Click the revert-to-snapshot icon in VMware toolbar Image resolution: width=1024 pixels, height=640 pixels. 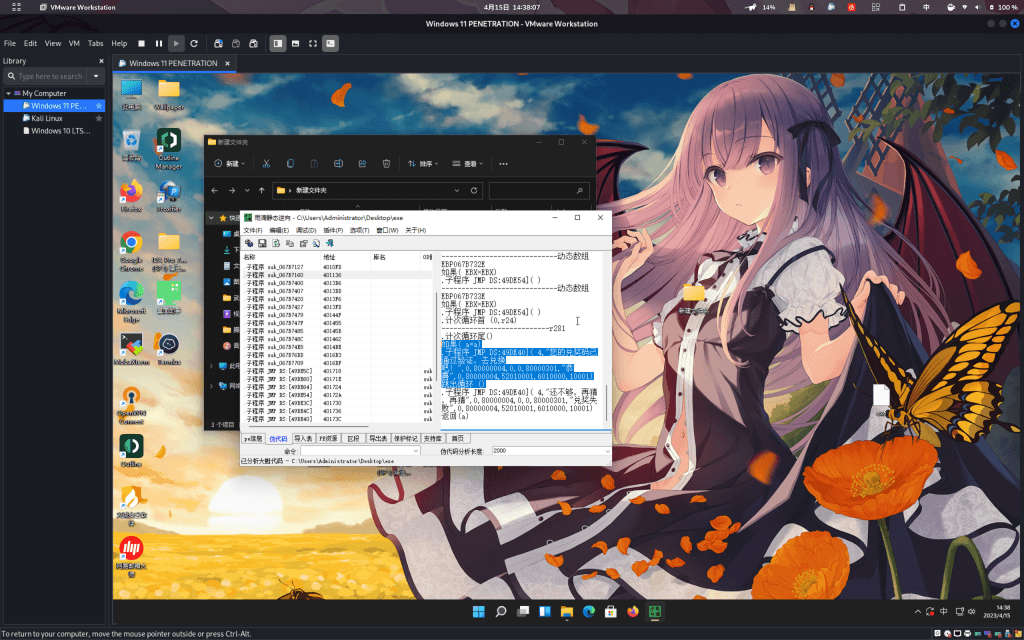click(236, 44)
